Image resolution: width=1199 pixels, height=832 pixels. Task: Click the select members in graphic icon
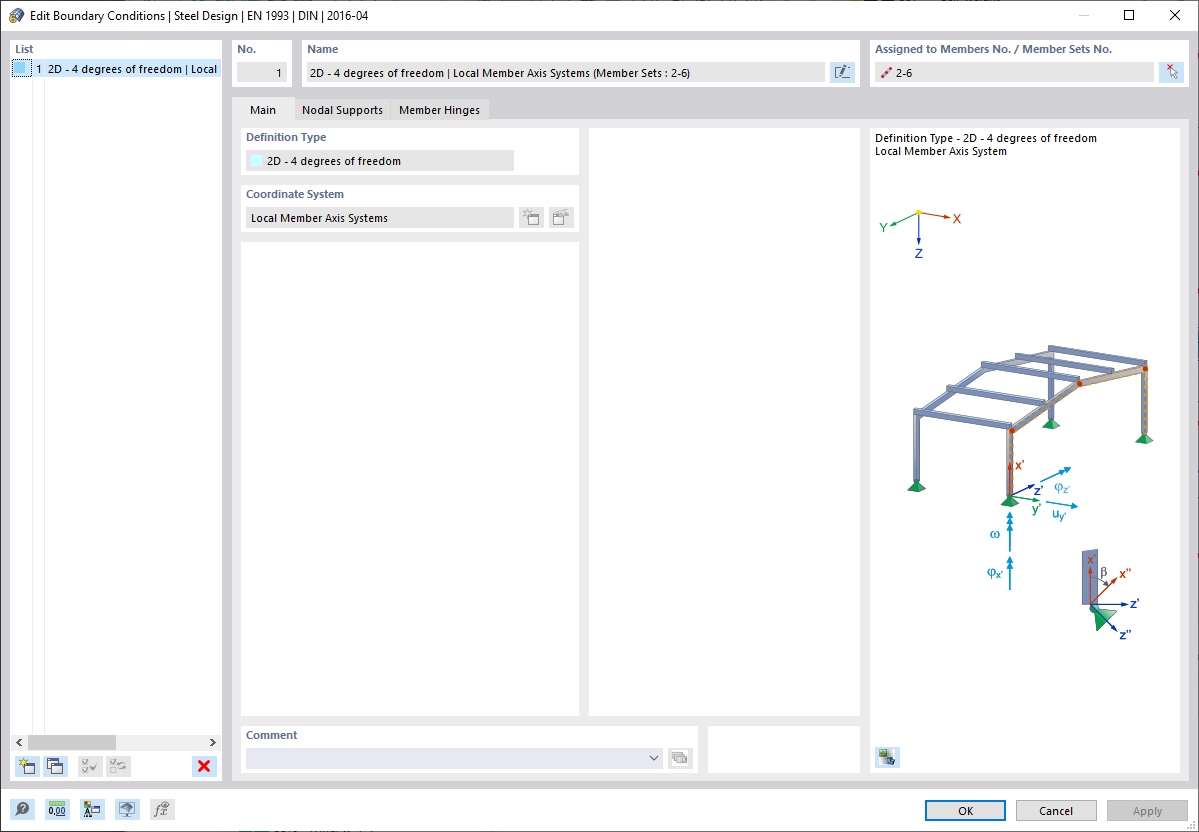pyautogui.click(x=1171, y=73)
